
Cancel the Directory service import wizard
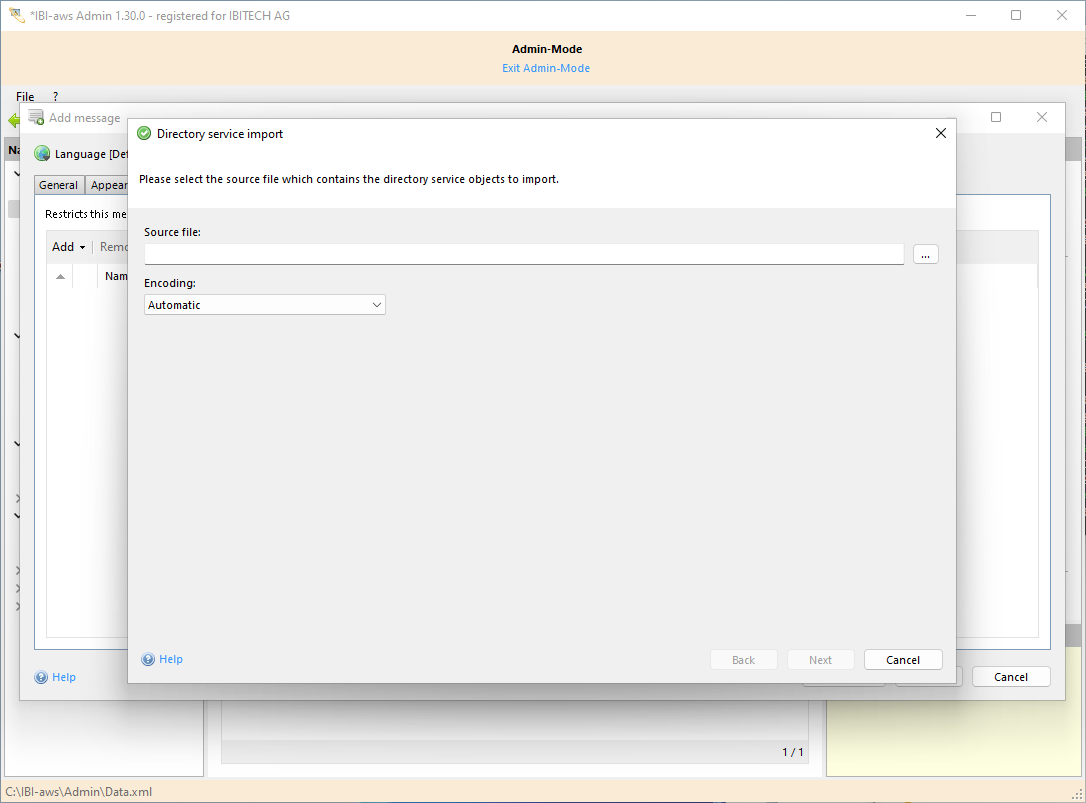tap(902, 659)
